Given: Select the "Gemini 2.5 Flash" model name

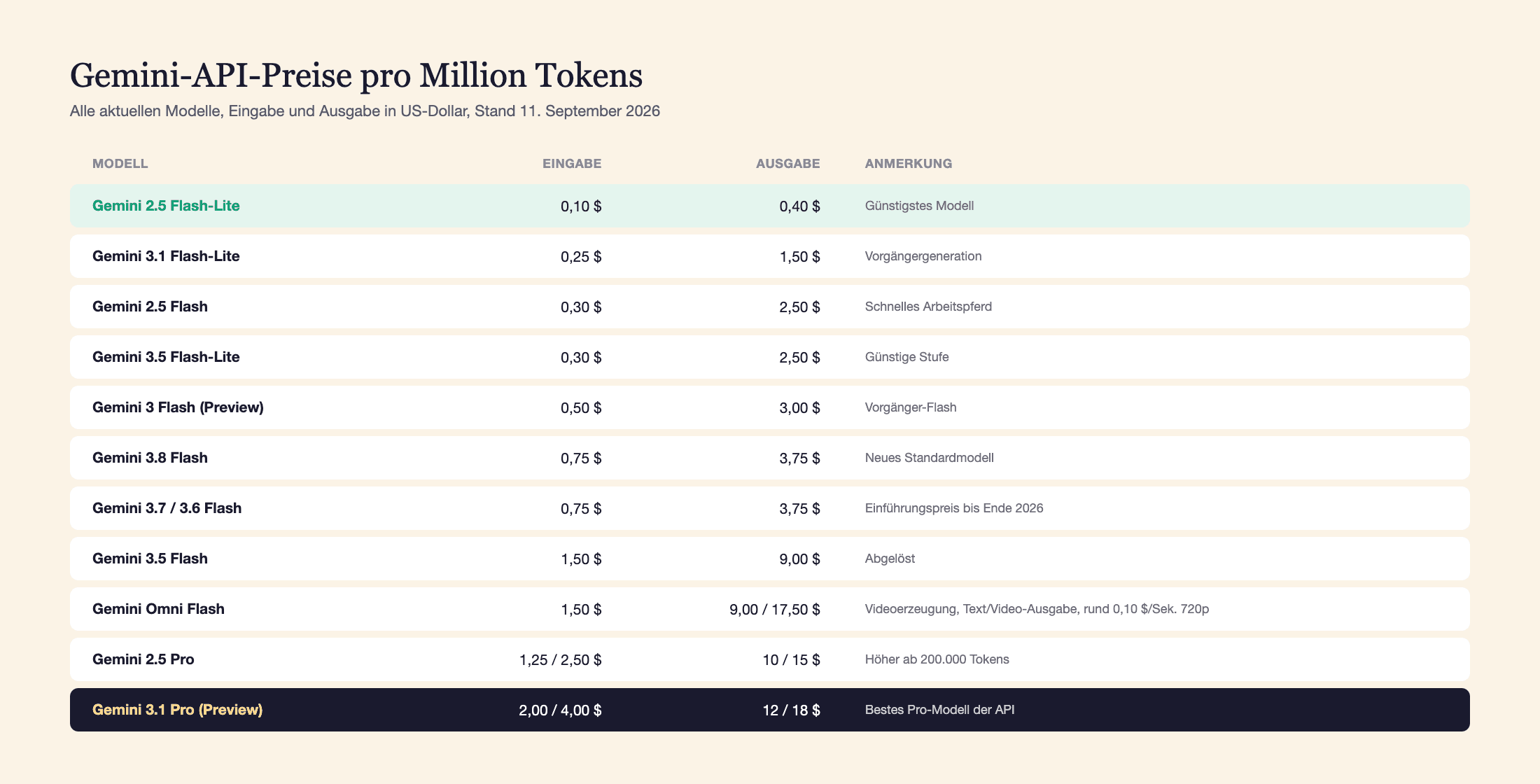Looking at the screenshot, I should (150, 307).
